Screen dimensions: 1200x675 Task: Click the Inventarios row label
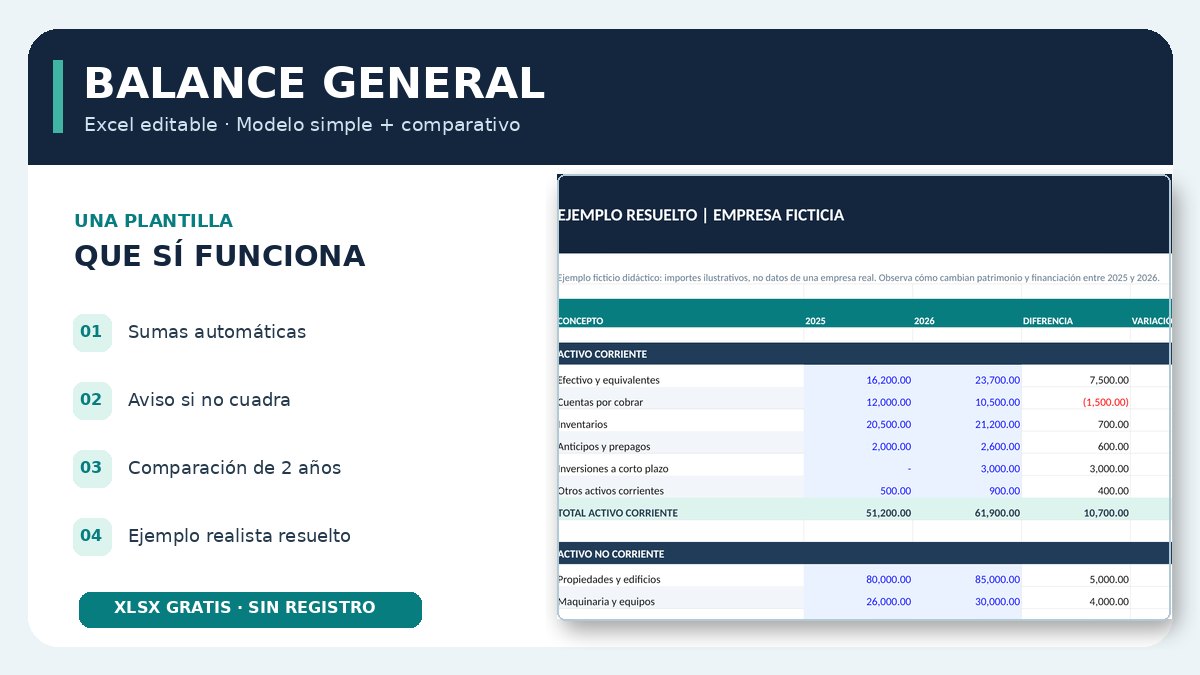click(x=582, y=424)
